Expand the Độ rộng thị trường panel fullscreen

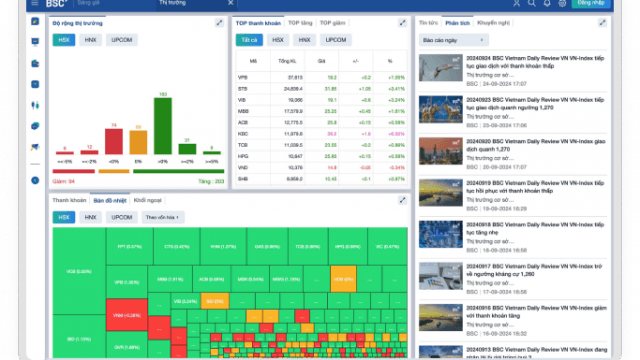click(x=219, y=23)
